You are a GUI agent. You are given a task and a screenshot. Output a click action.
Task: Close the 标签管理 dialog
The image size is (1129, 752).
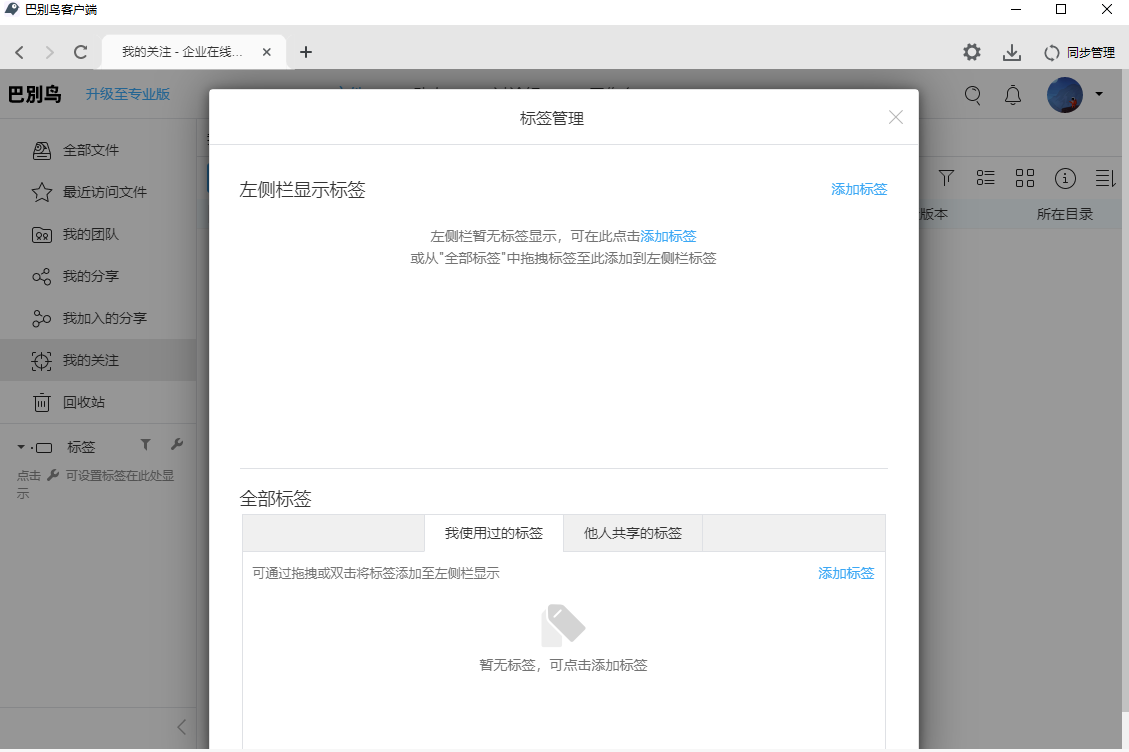896,117
